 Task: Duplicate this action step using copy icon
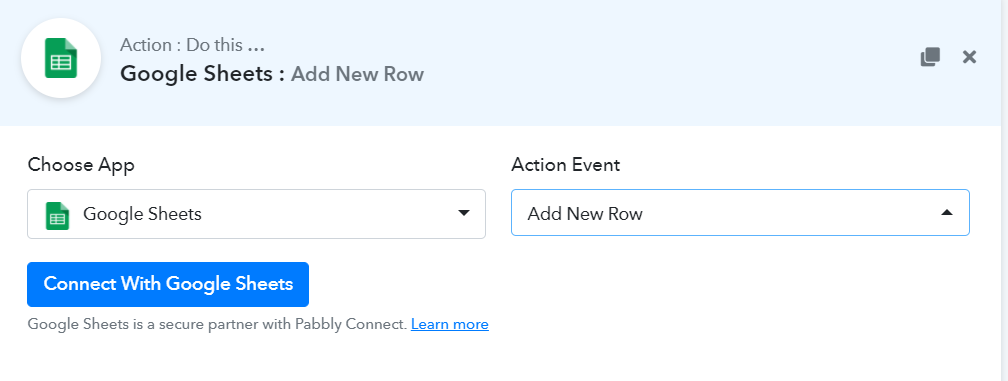tap(930, 57)
